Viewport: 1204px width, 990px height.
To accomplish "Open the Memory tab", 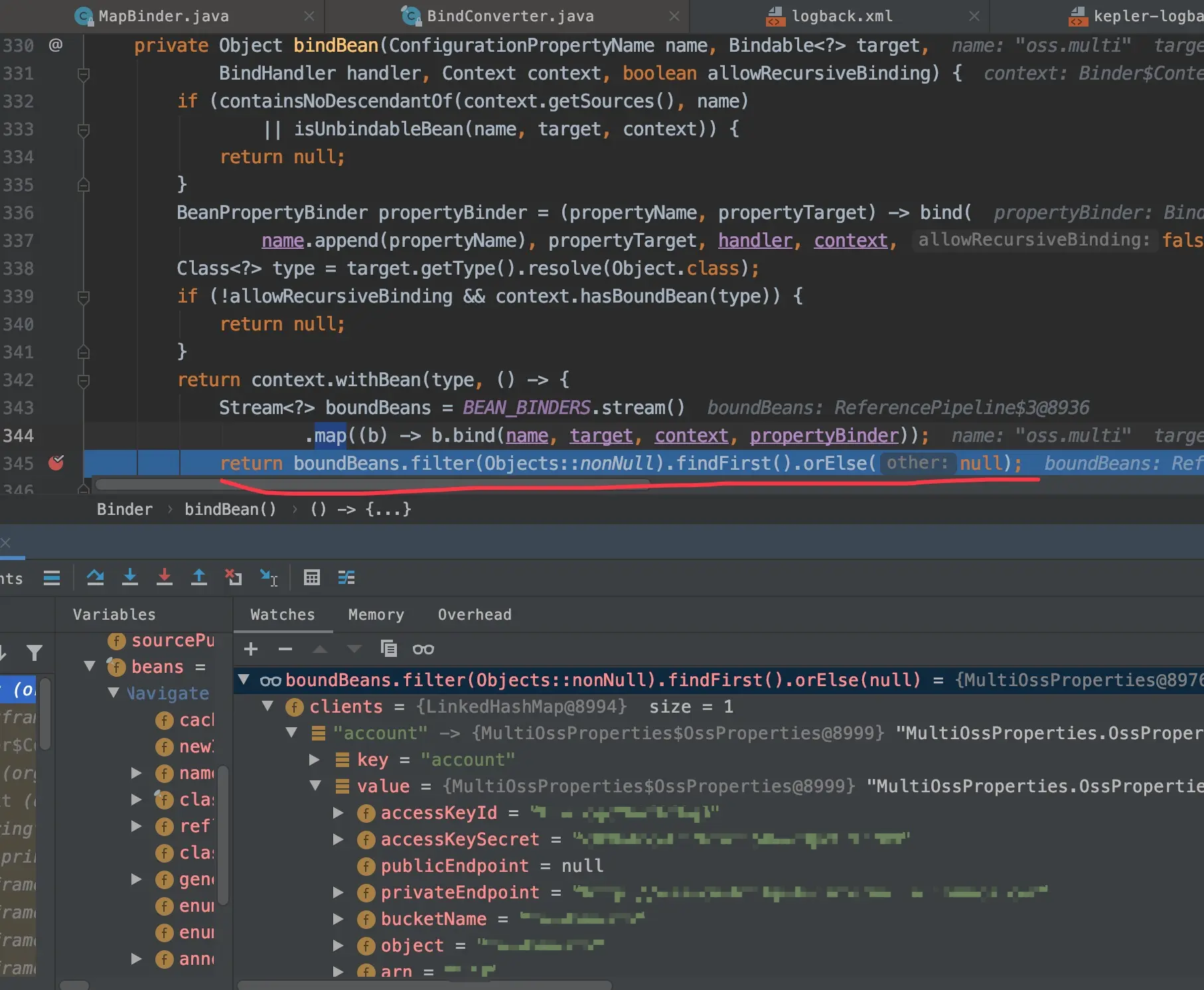I will coord(376,614).
